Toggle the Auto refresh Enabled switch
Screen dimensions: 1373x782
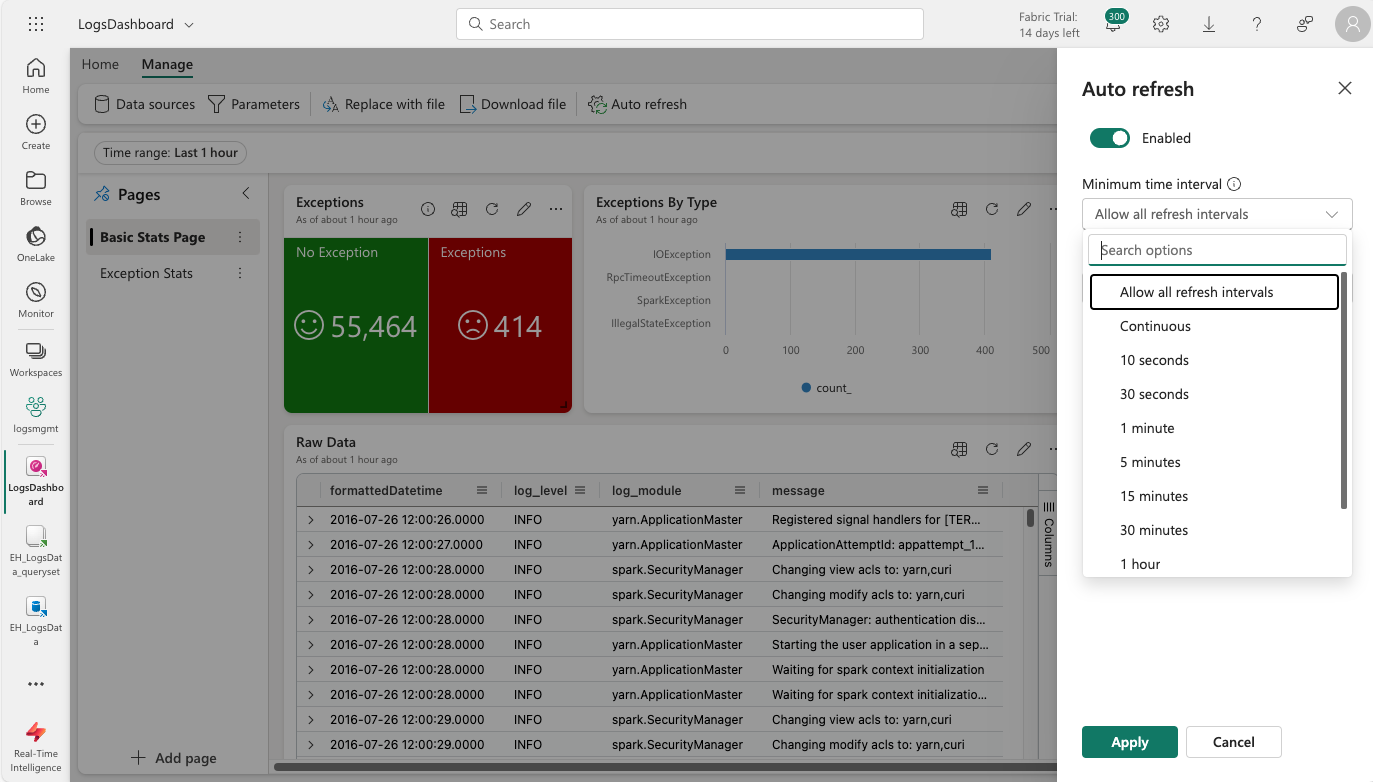click(1109, 138)
